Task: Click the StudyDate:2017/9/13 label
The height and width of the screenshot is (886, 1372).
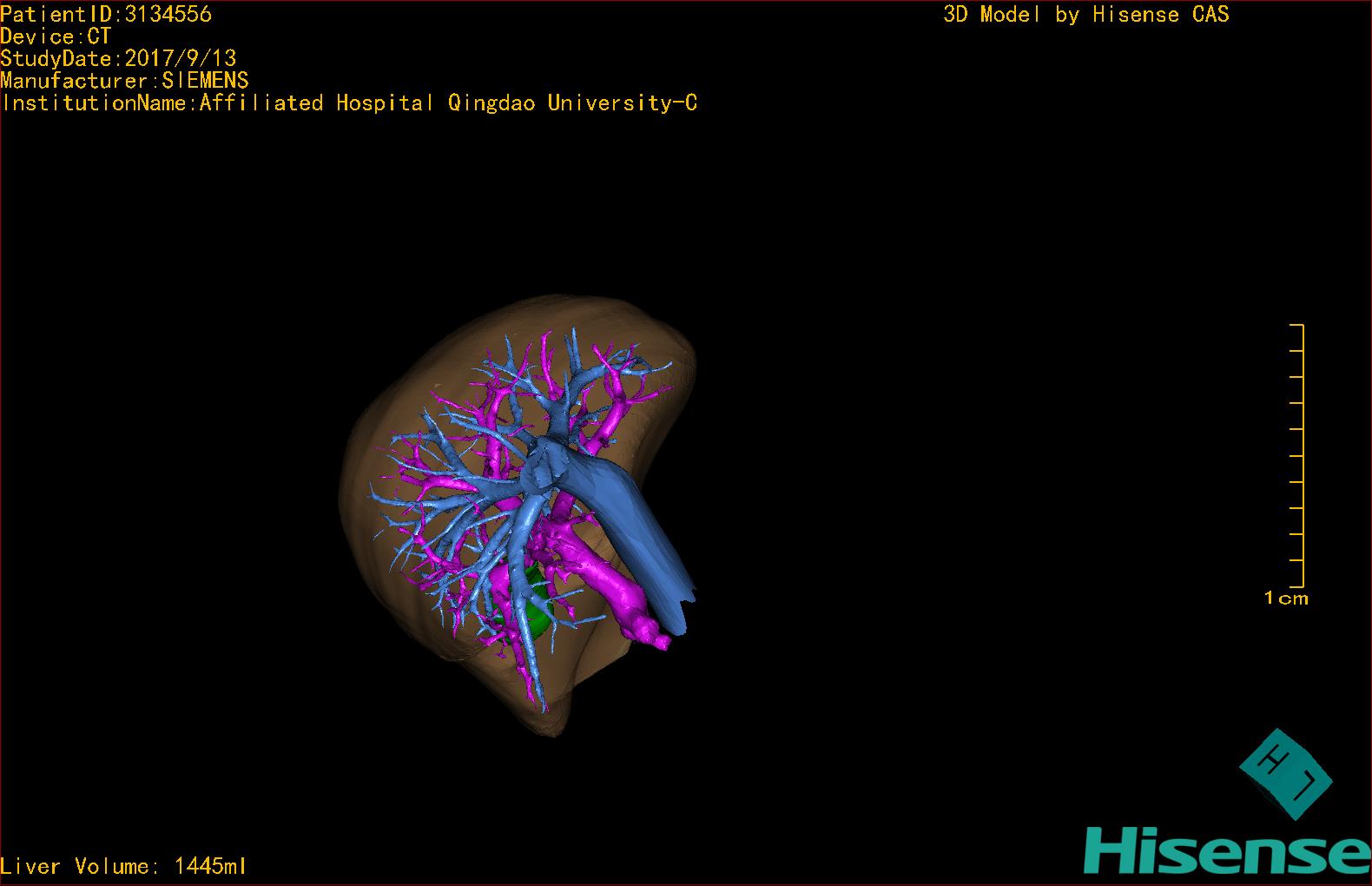Action: (x=118, y=58)
